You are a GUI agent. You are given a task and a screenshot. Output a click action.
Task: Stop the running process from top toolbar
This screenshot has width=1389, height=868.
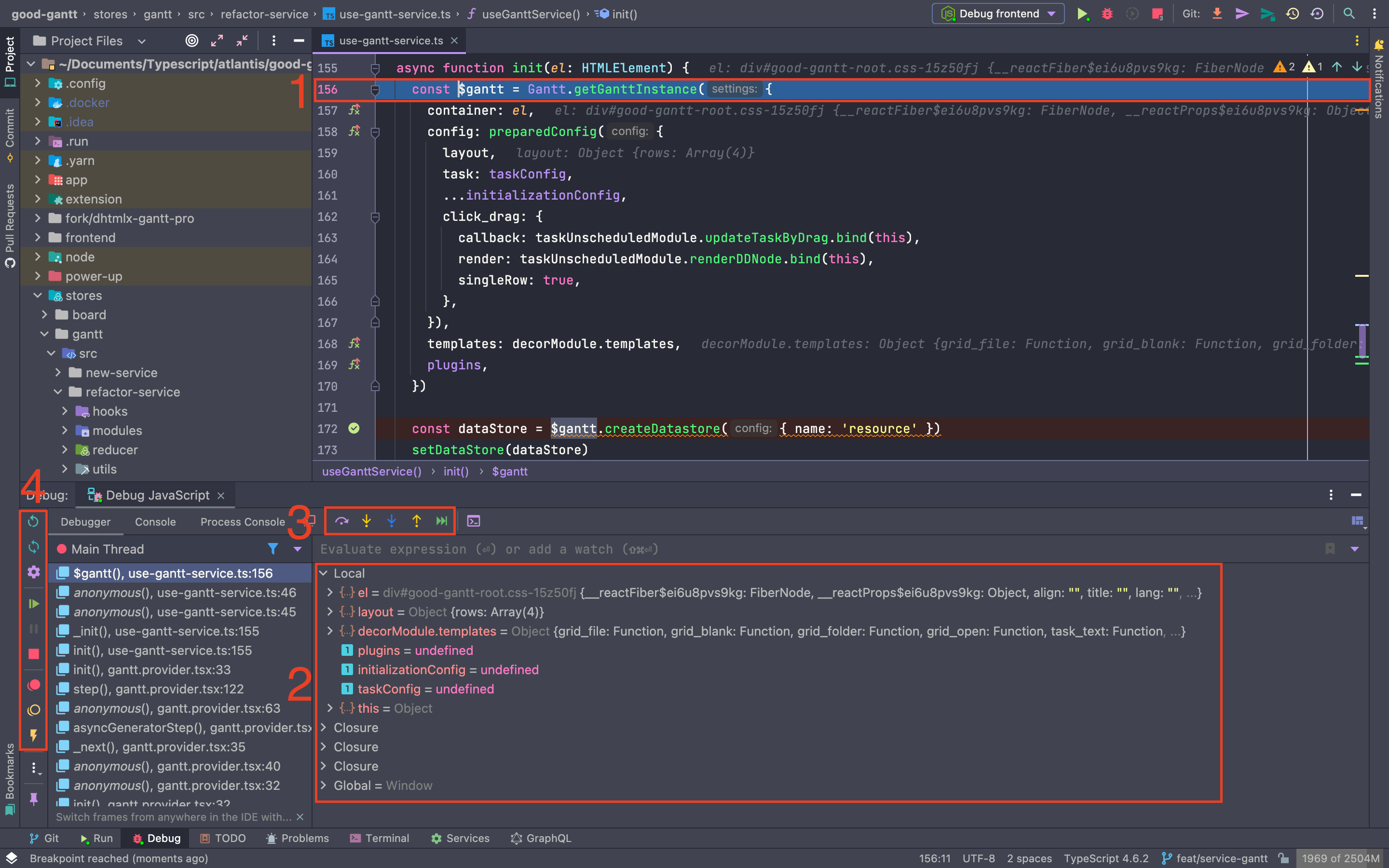point(1157,14)
